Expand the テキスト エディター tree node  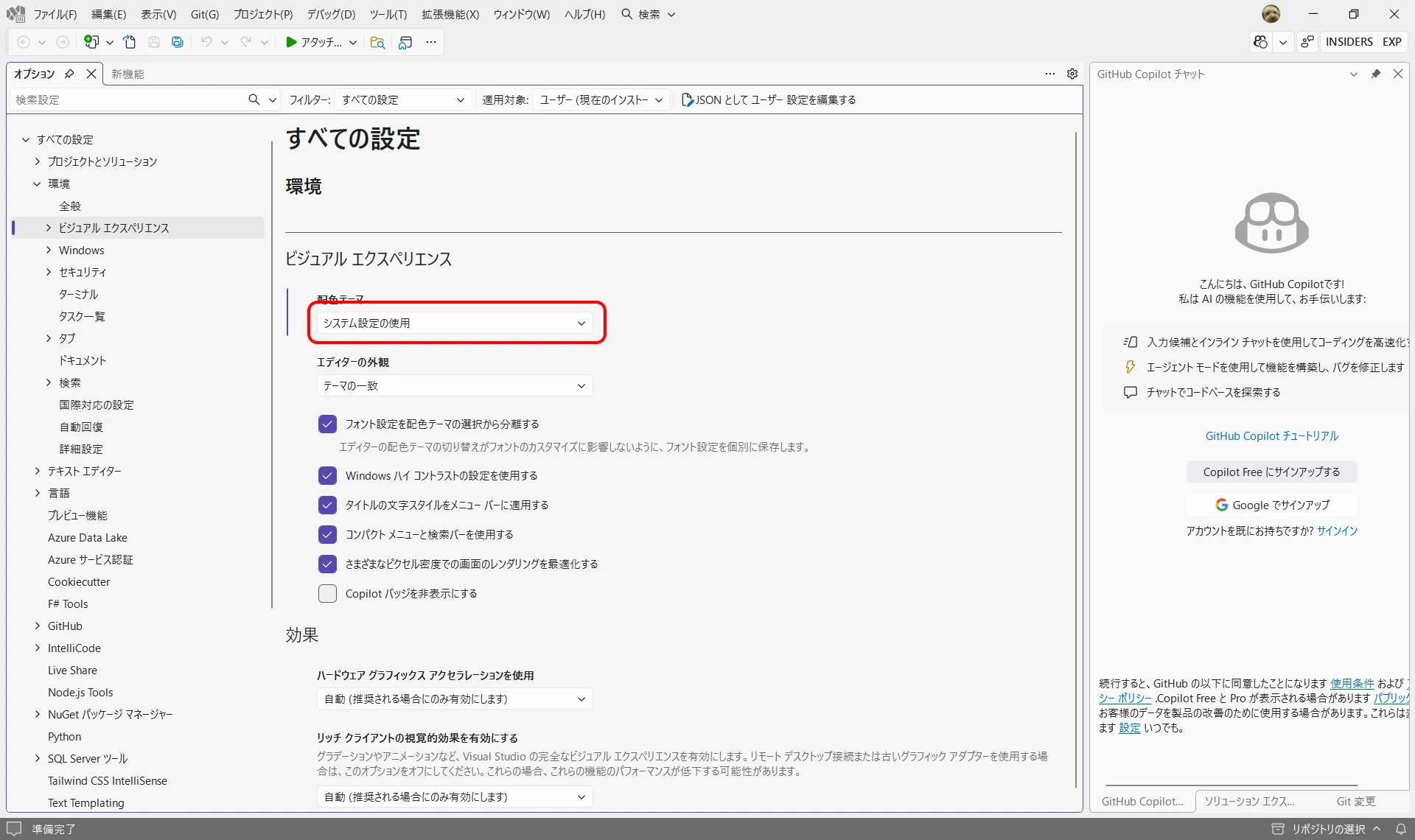coord(38,471)
